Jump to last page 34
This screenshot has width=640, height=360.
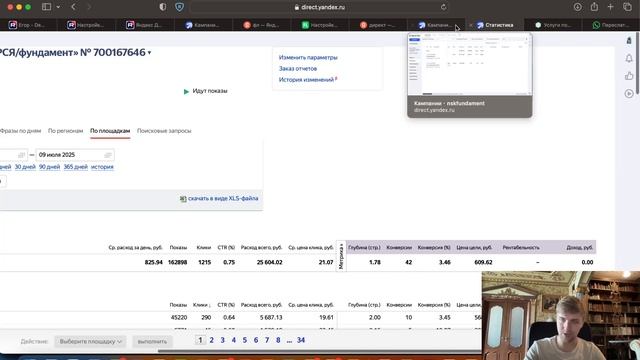point(301,340)
